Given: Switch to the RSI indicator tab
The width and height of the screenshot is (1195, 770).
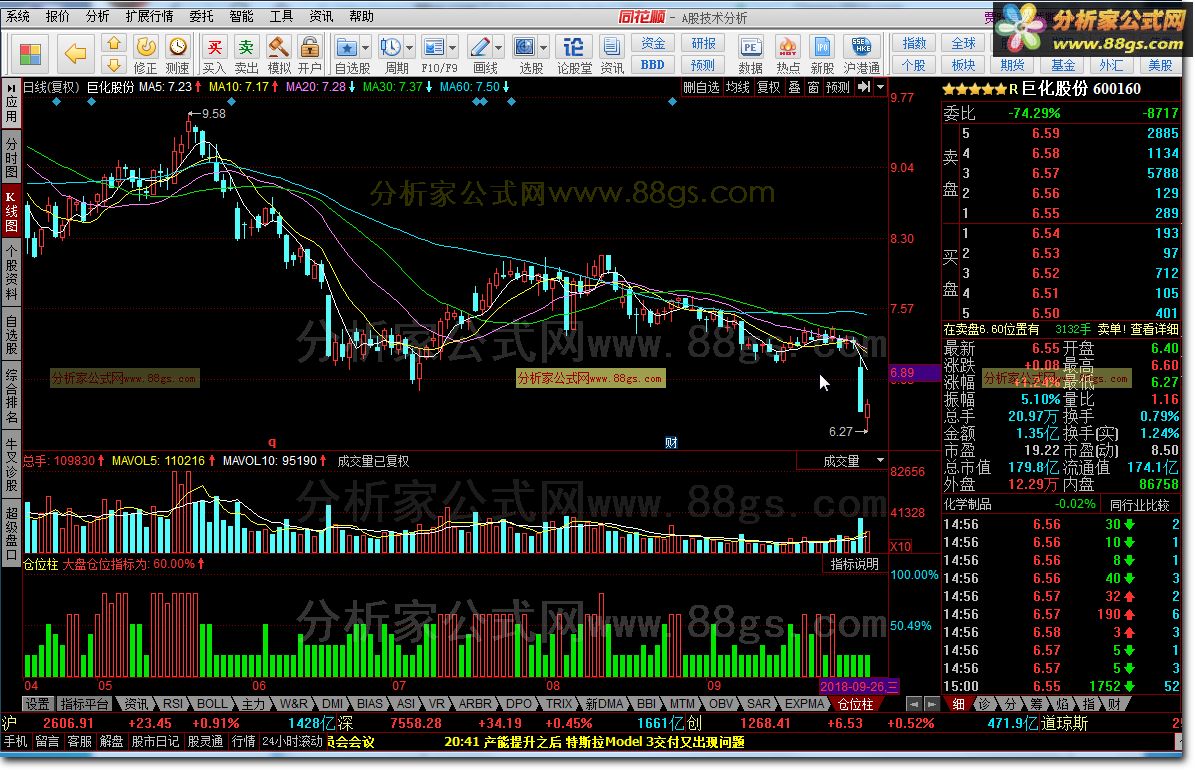Looking at the screenshot, I should point(173,704).
